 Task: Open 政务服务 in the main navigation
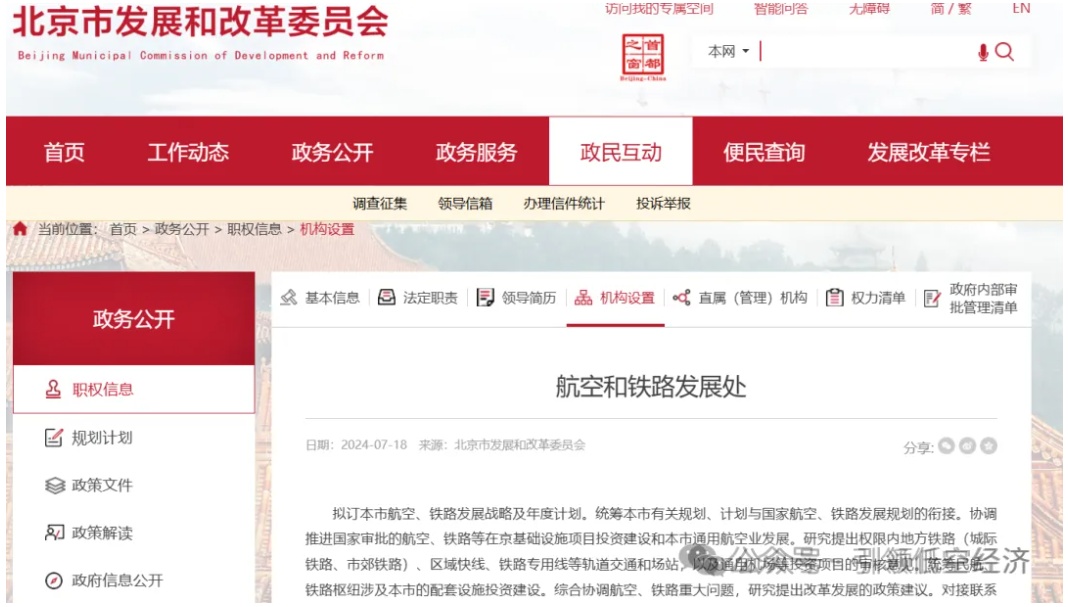476,152
